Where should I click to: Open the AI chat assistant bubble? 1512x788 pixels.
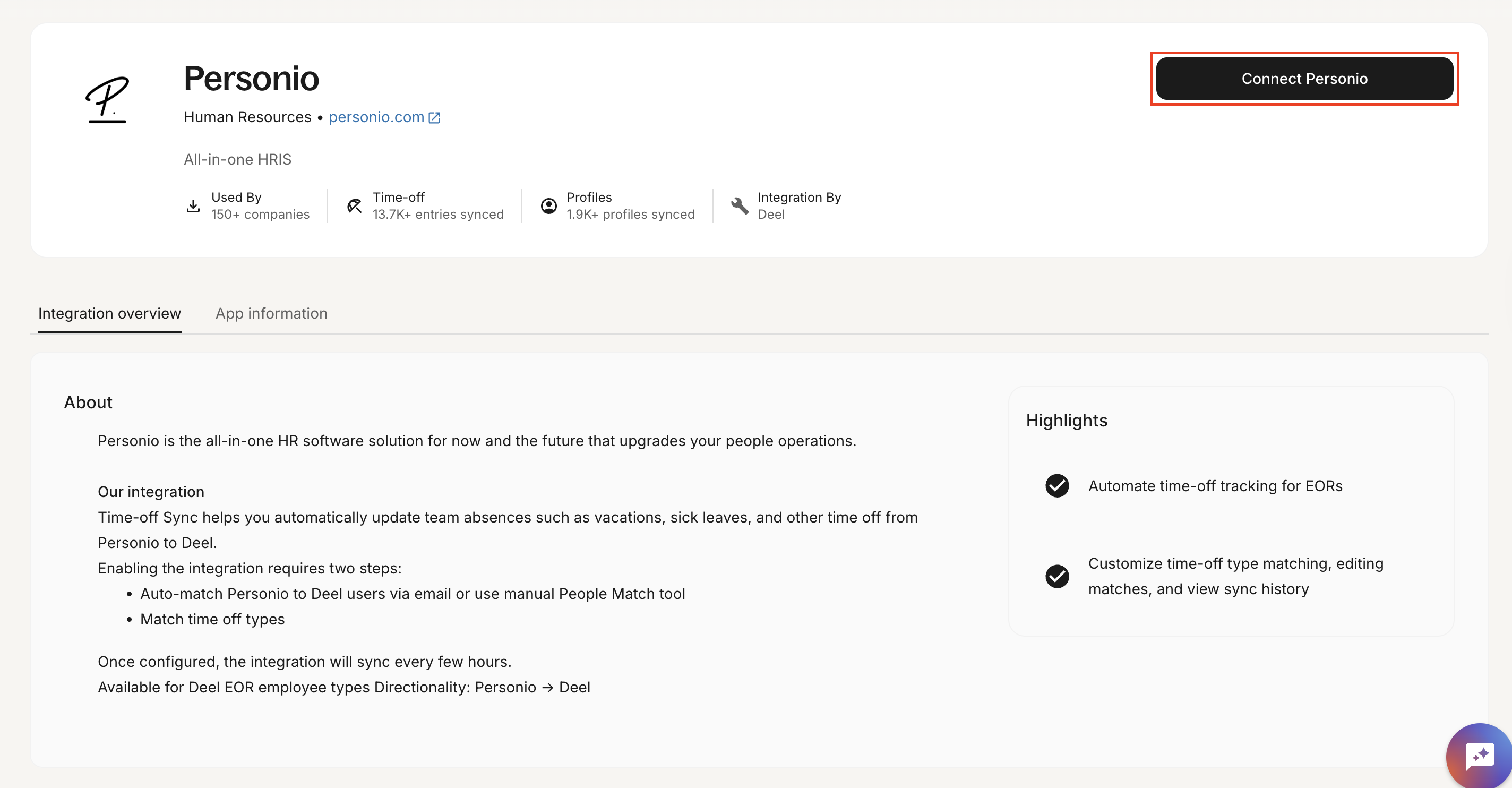[1479, 756]
